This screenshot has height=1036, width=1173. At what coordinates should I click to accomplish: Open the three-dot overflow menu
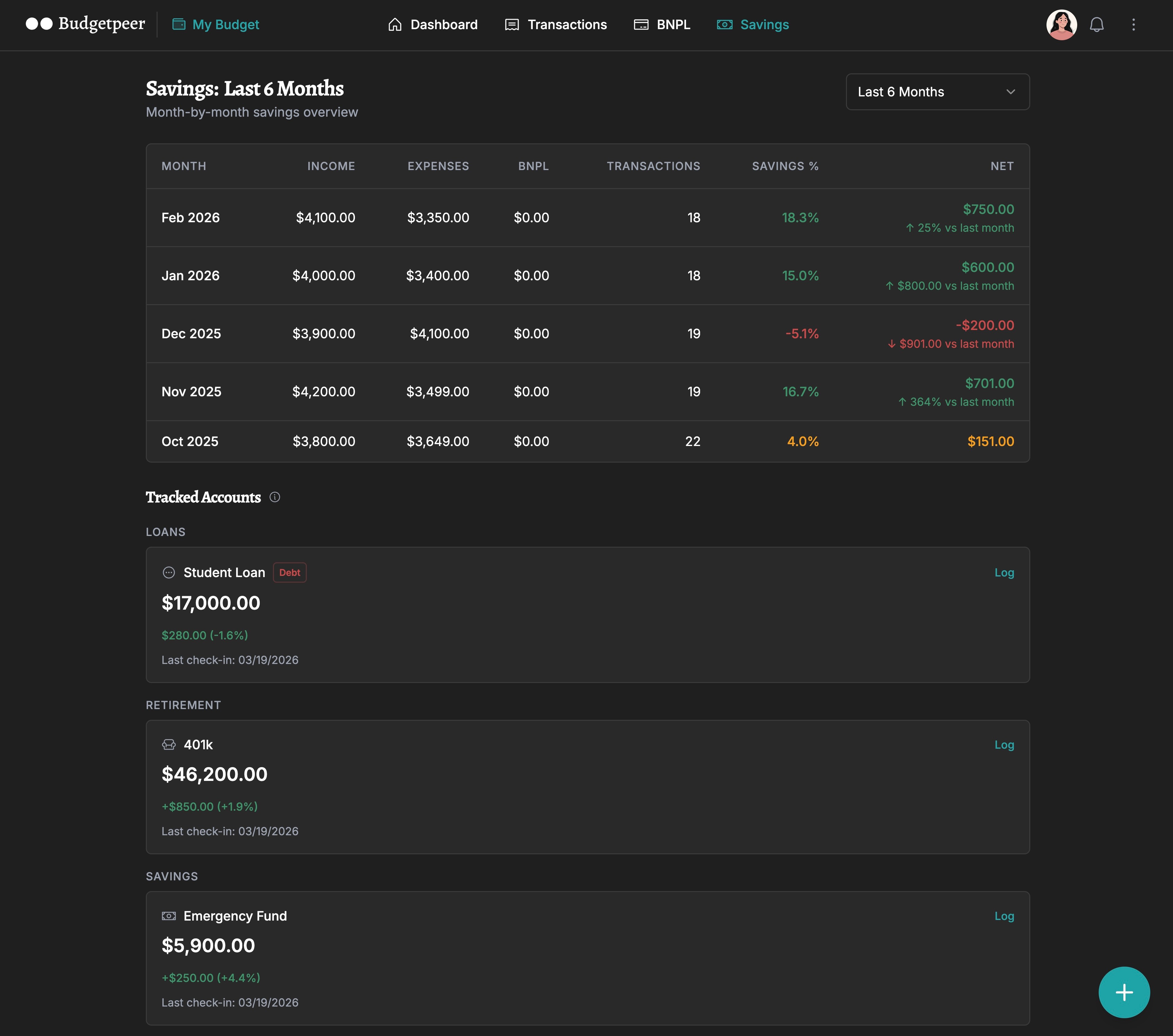pyautogui.click(x=1133, y=24)
